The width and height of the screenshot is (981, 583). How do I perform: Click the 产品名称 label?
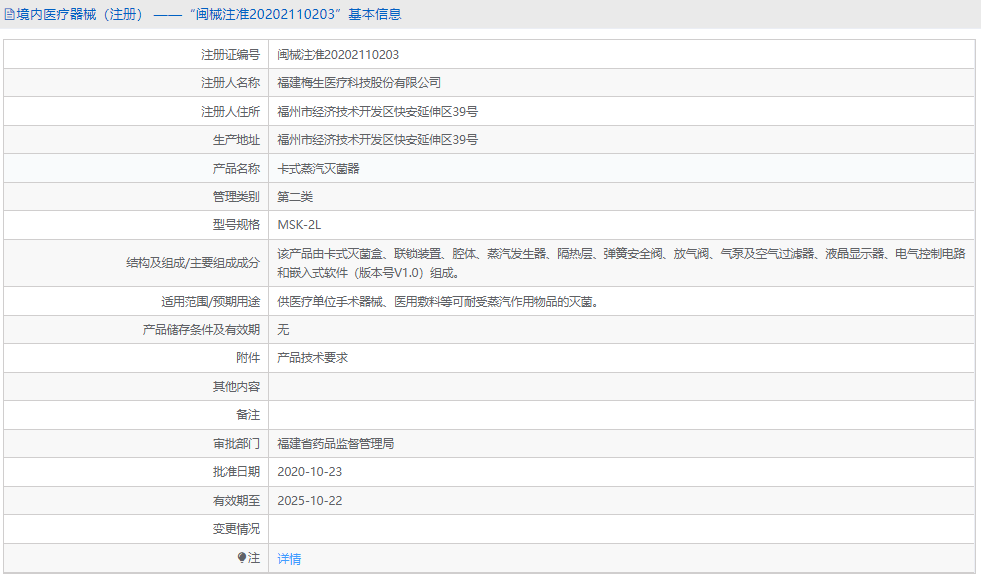[236, 169]
